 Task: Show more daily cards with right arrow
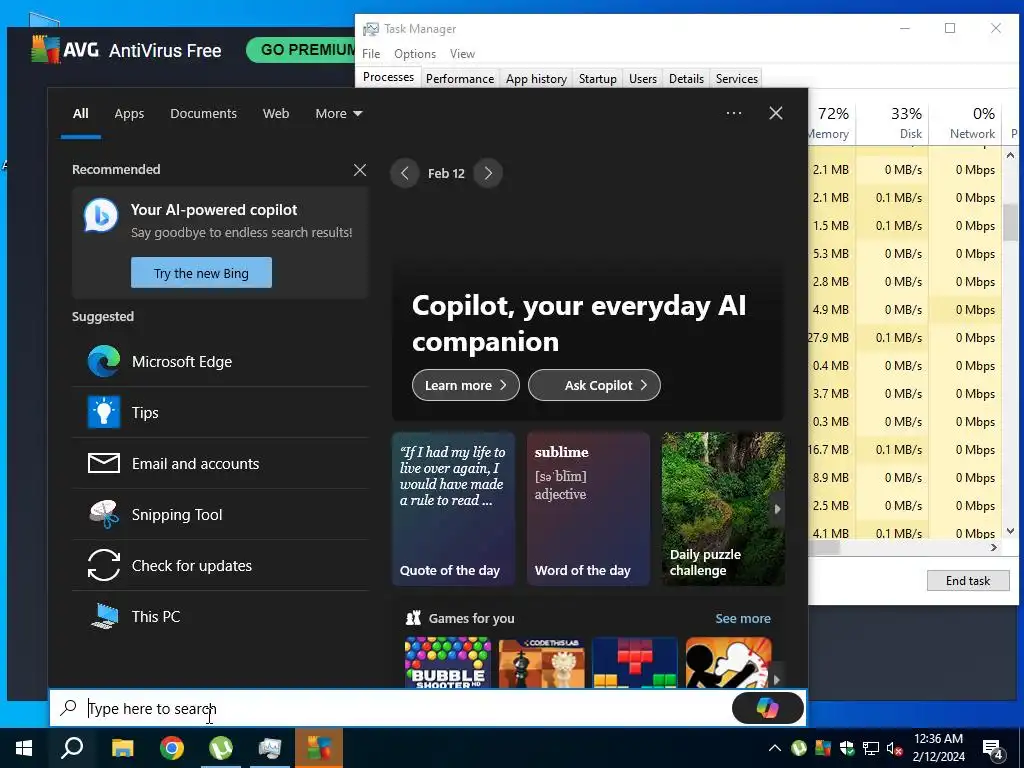pyautogui.click(x=777, y=509)
